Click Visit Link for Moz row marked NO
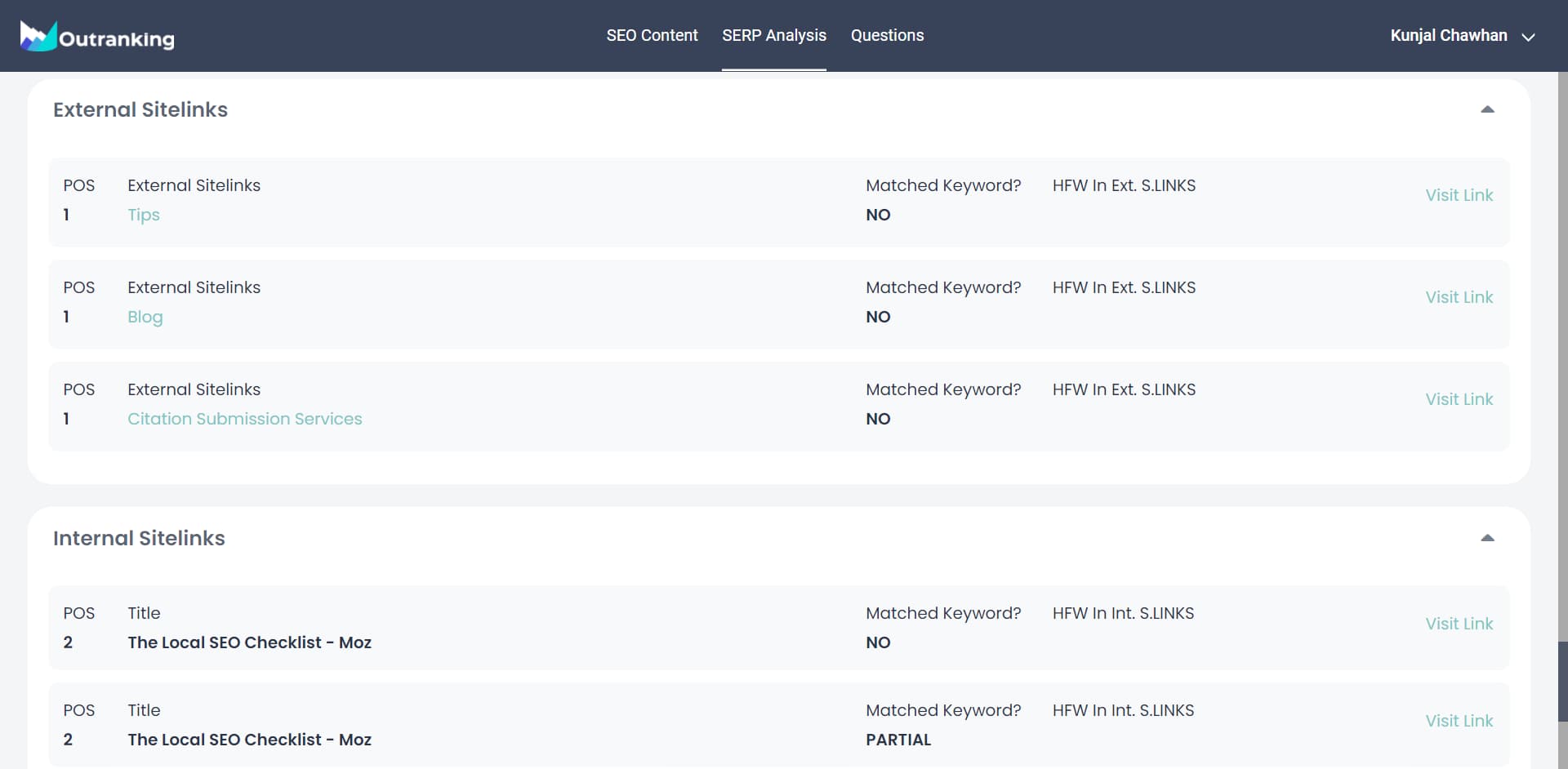Viewport: 1568px width, 769px height. 1459,624
